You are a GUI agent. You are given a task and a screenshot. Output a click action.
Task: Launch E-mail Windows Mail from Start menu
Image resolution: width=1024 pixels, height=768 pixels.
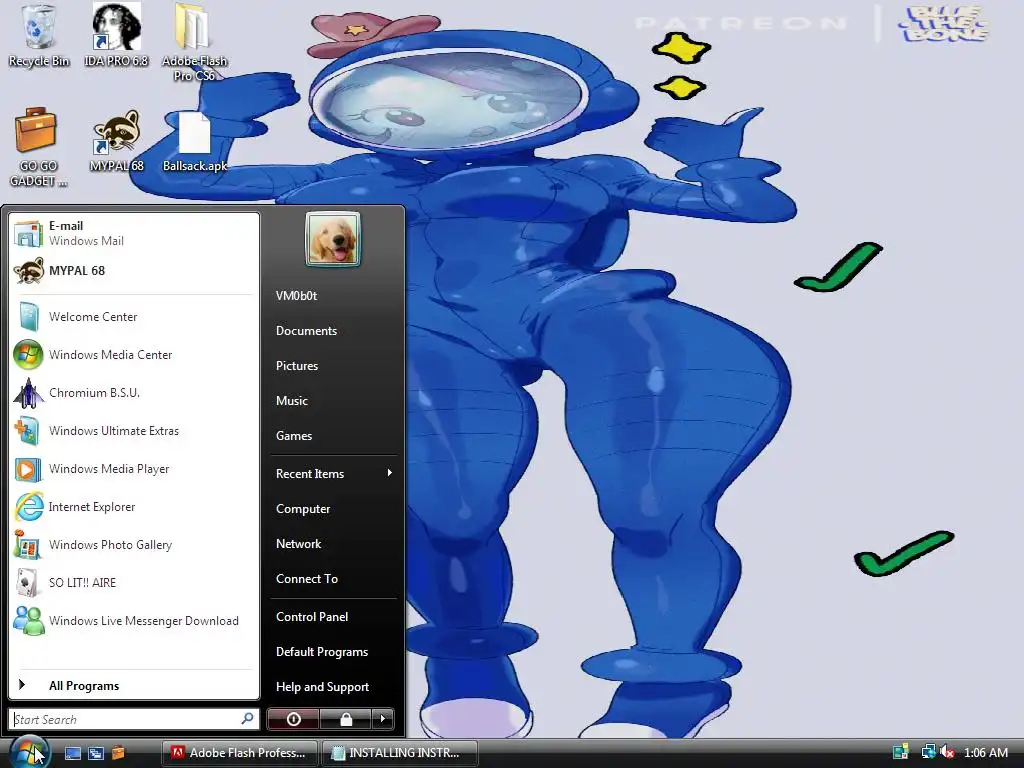(x=134, y=233)
